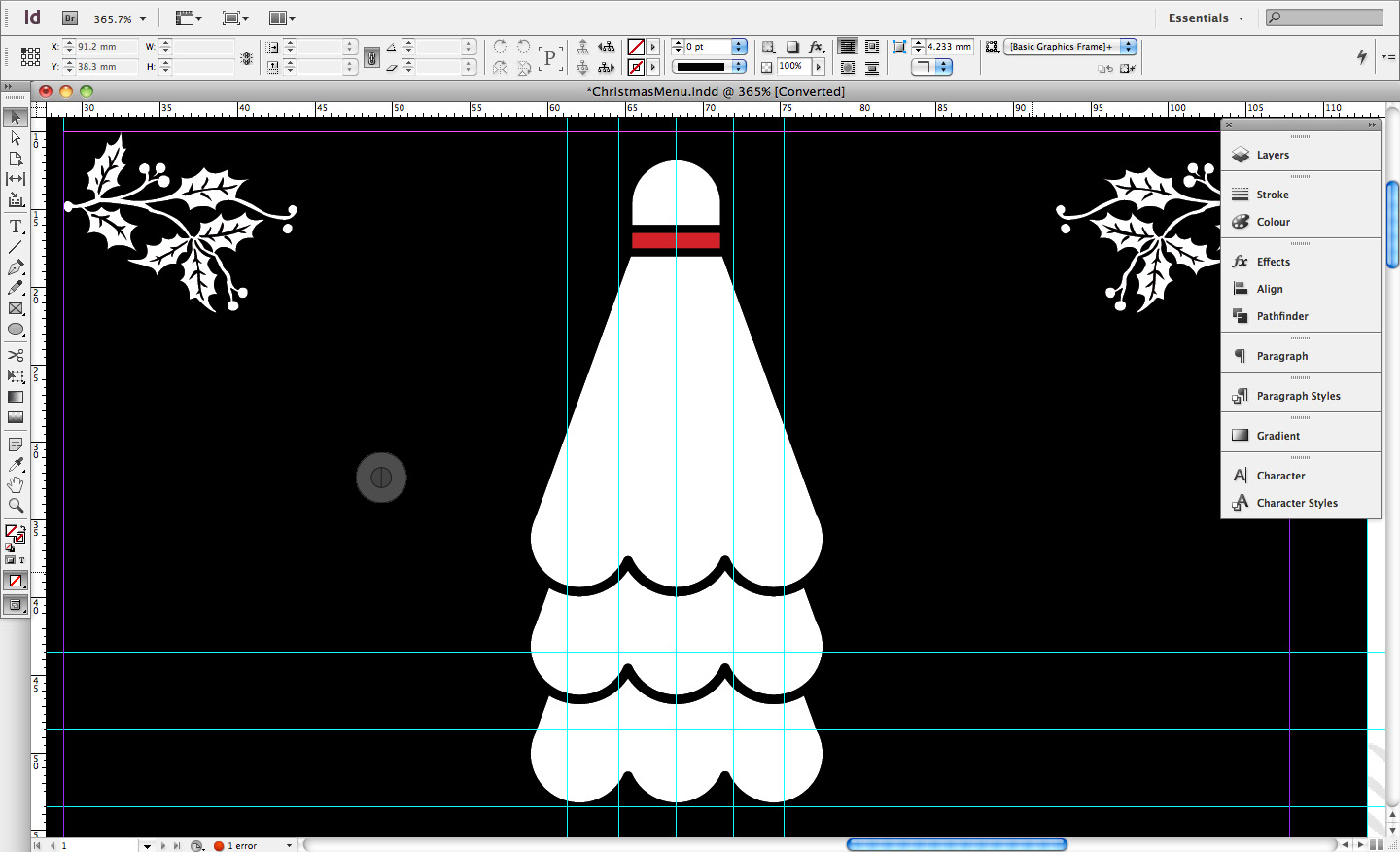The image size is (1400, 852).
Task: Click the stroke colour swatch in Control panel
Action: (x=636, y=67)
